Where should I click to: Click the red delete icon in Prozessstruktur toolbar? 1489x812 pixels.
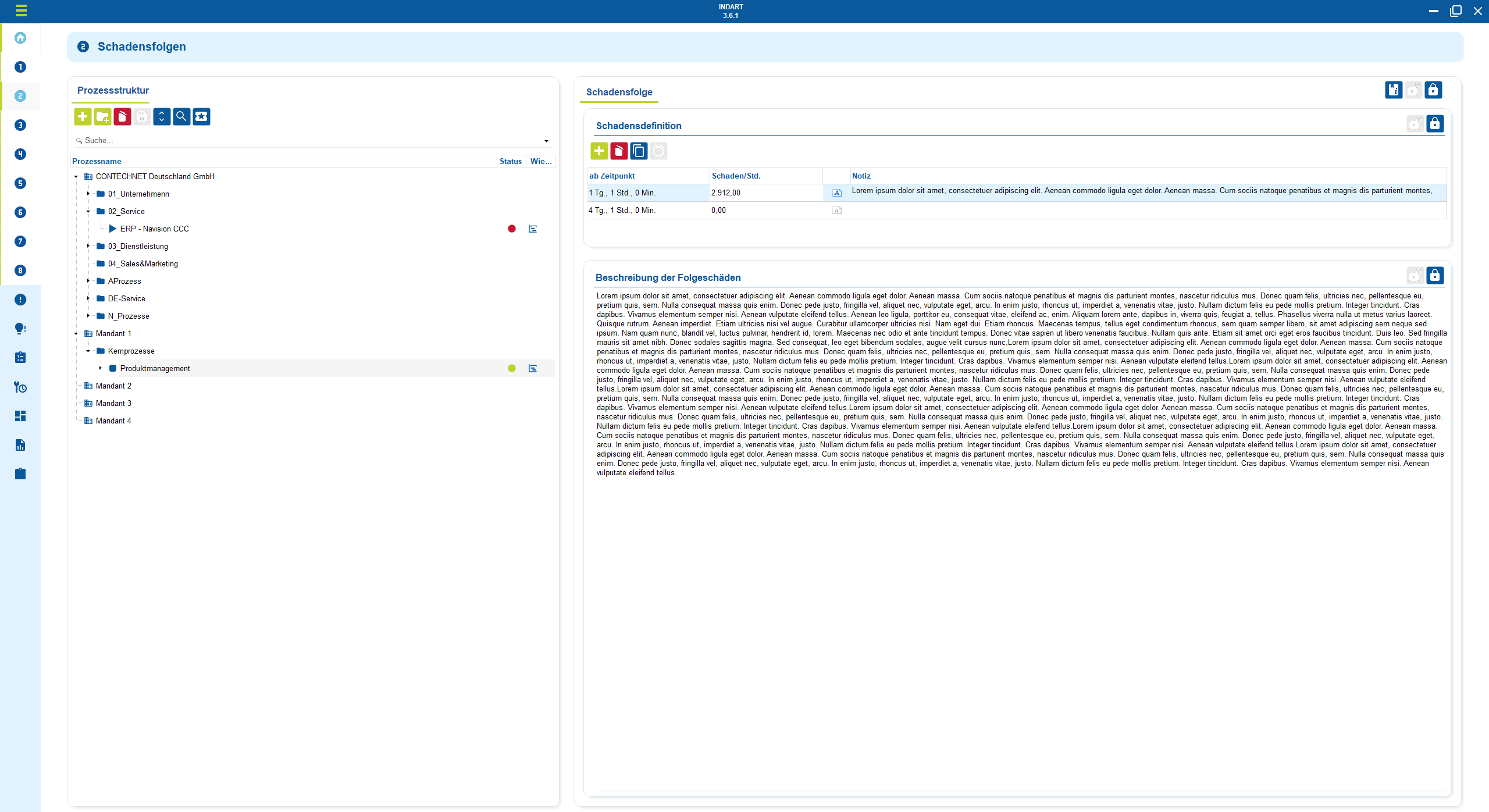122,117
